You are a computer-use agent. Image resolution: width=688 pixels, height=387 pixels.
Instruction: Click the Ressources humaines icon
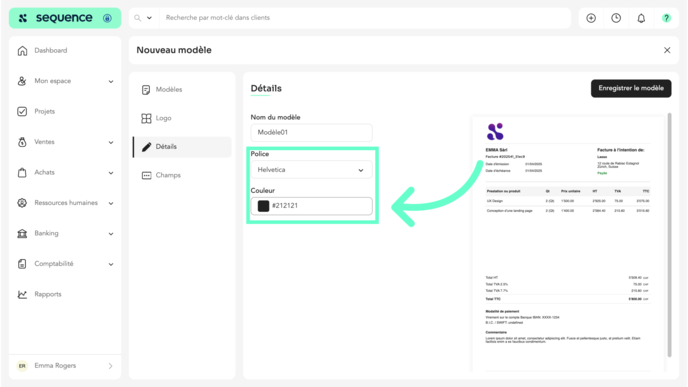[22, 203]
